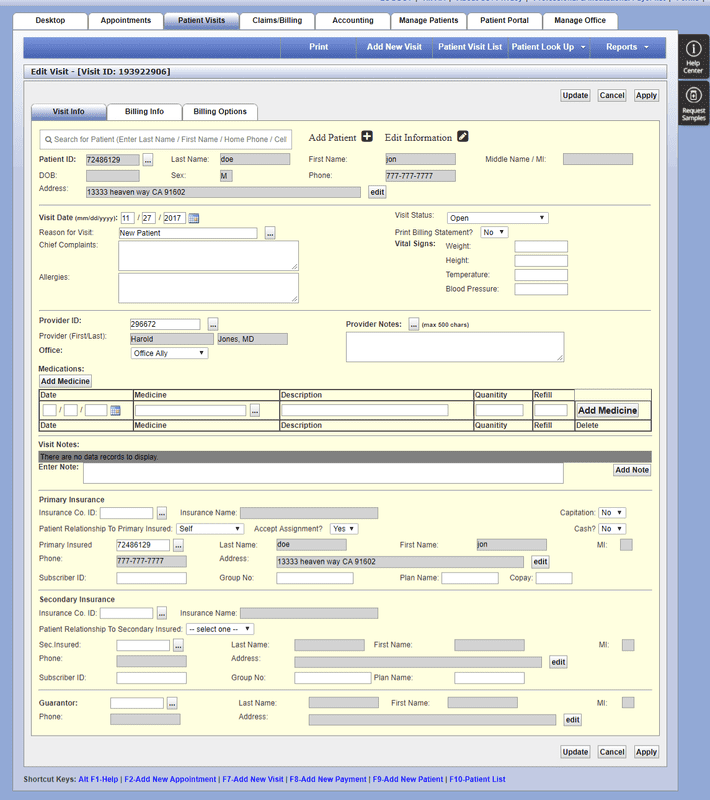Click the F9-Add New Patient shortcut link
The height and width of the screenshot is (800, 710).
coord(408,779)
